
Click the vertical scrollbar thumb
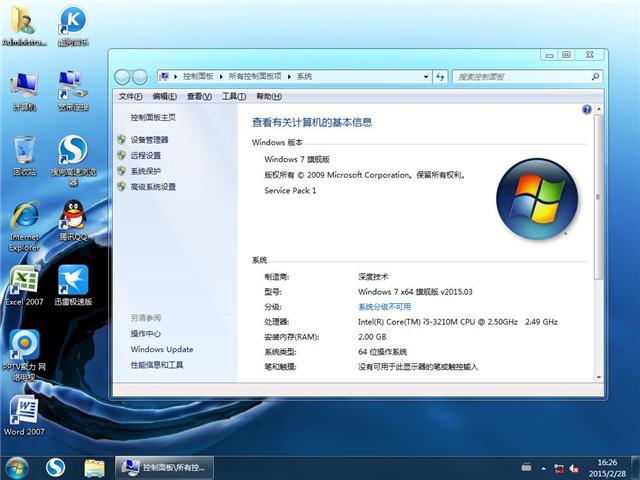point(599,197)
